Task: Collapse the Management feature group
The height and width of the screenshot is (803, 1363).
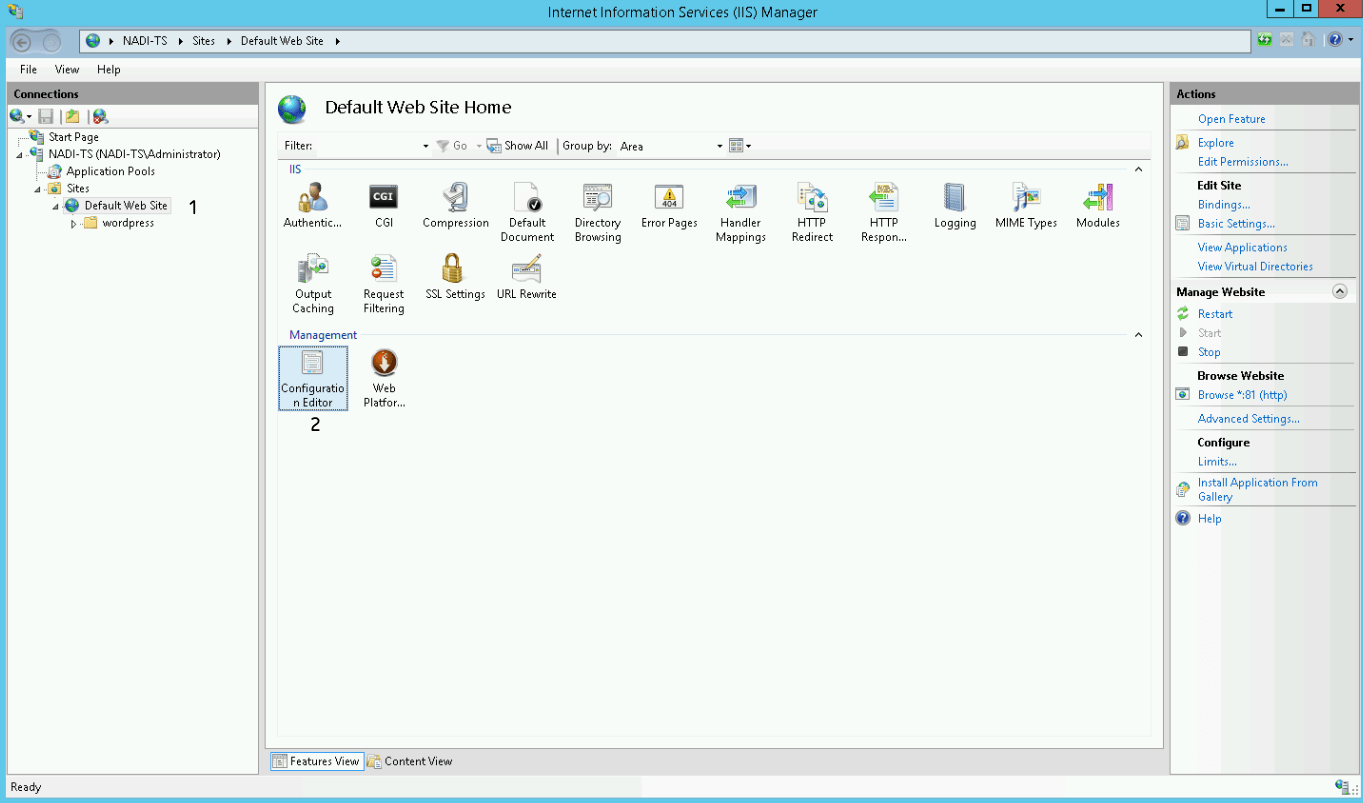Action: click(x=1138, y=335)
